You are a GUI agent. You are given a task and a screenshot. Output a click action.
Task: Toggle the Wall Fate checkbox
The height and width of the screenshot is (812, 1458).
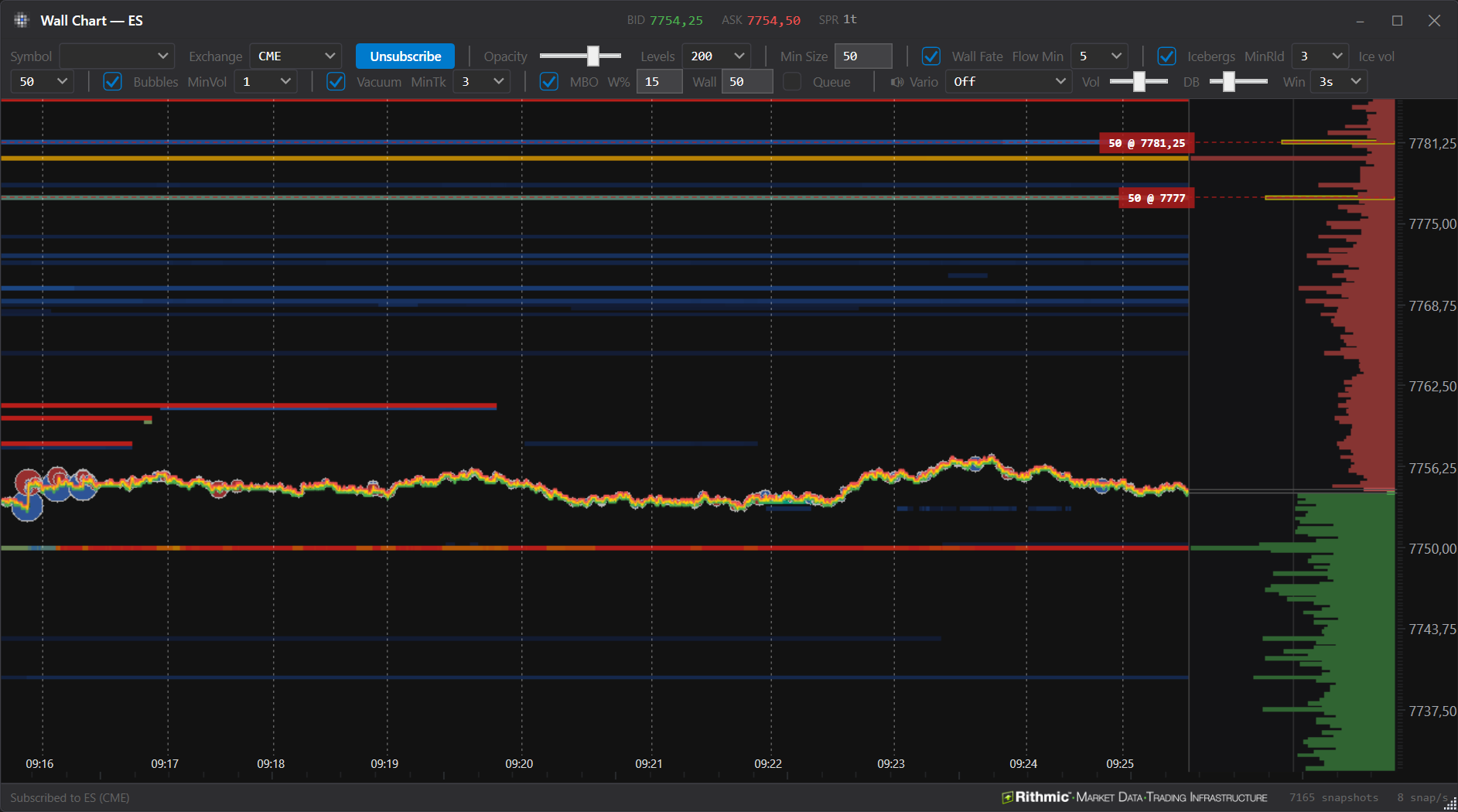pos(931,56)
